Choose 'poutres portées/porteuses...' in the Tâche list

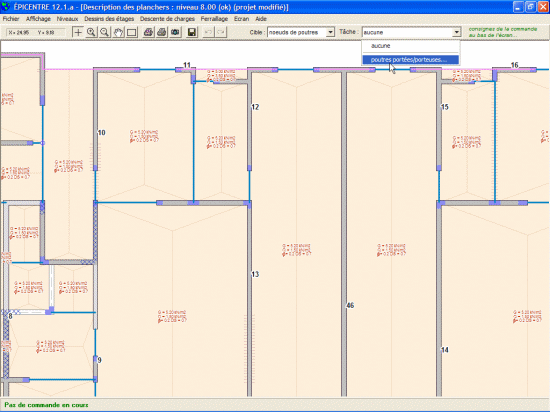[x=410, y=60]
